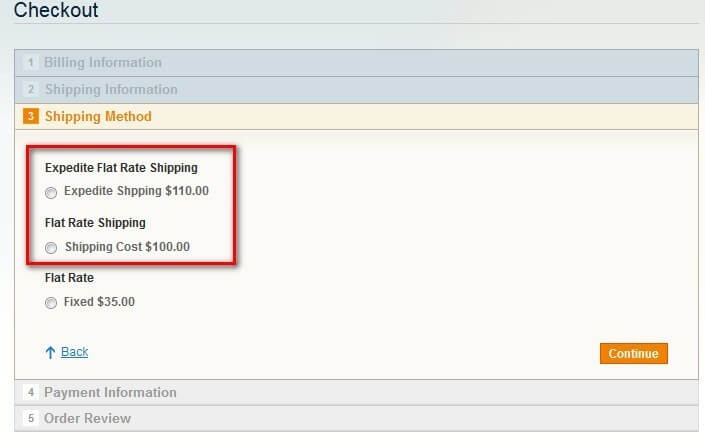
Task: Click the Checkout page title
Action: pyautogui.click(x=56, y=10)
